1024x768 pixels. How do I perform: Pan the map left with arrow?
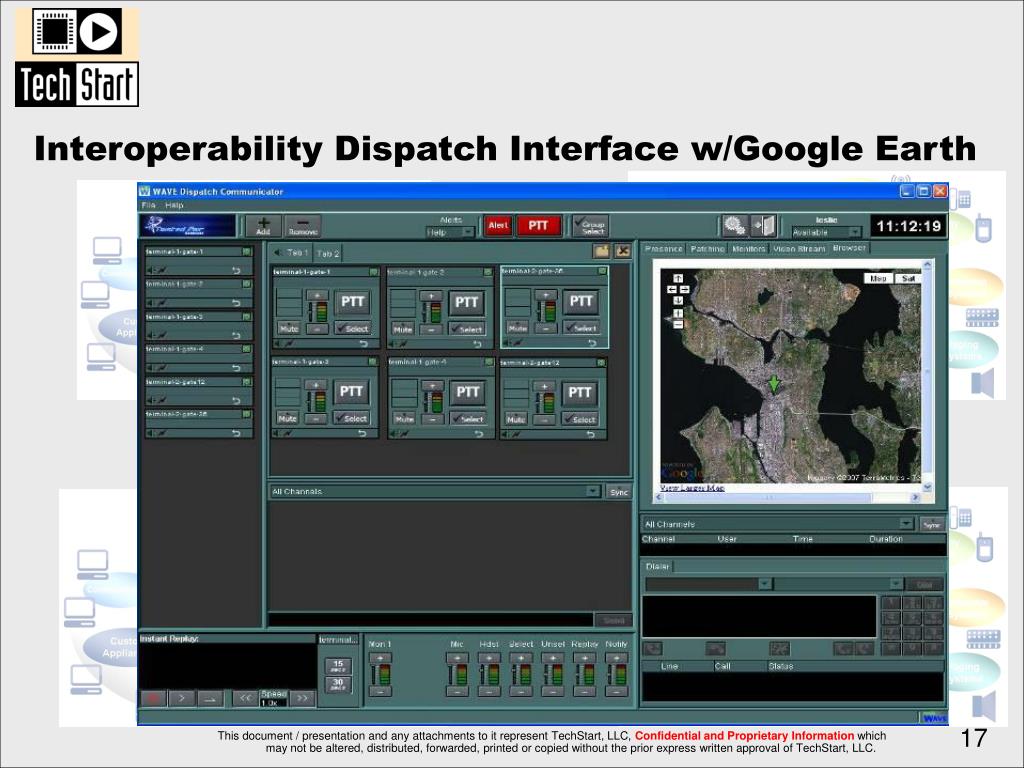point(671,289)
